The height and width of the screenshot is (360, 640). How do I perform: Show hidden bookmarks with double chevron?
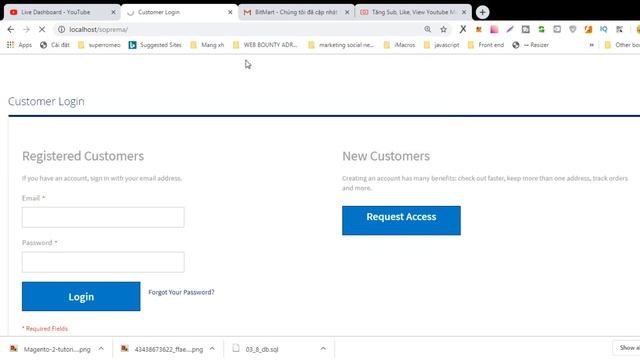click(591, 45)
